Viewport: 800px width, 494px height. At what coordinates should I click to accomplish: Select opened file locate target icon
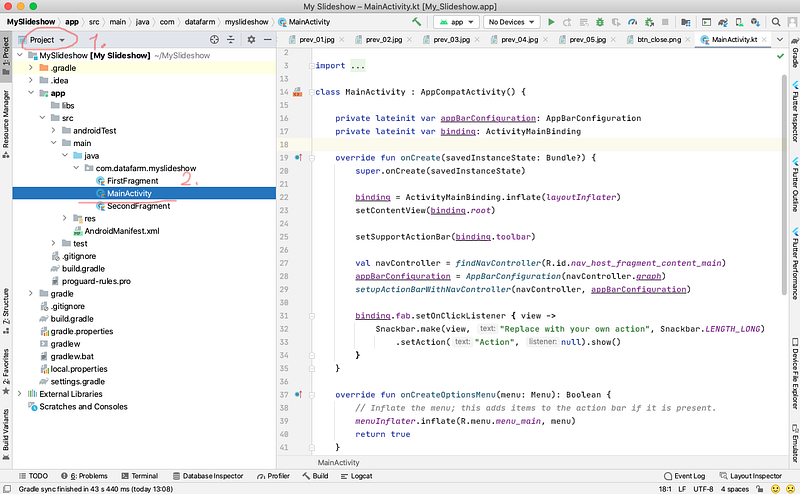214,39
